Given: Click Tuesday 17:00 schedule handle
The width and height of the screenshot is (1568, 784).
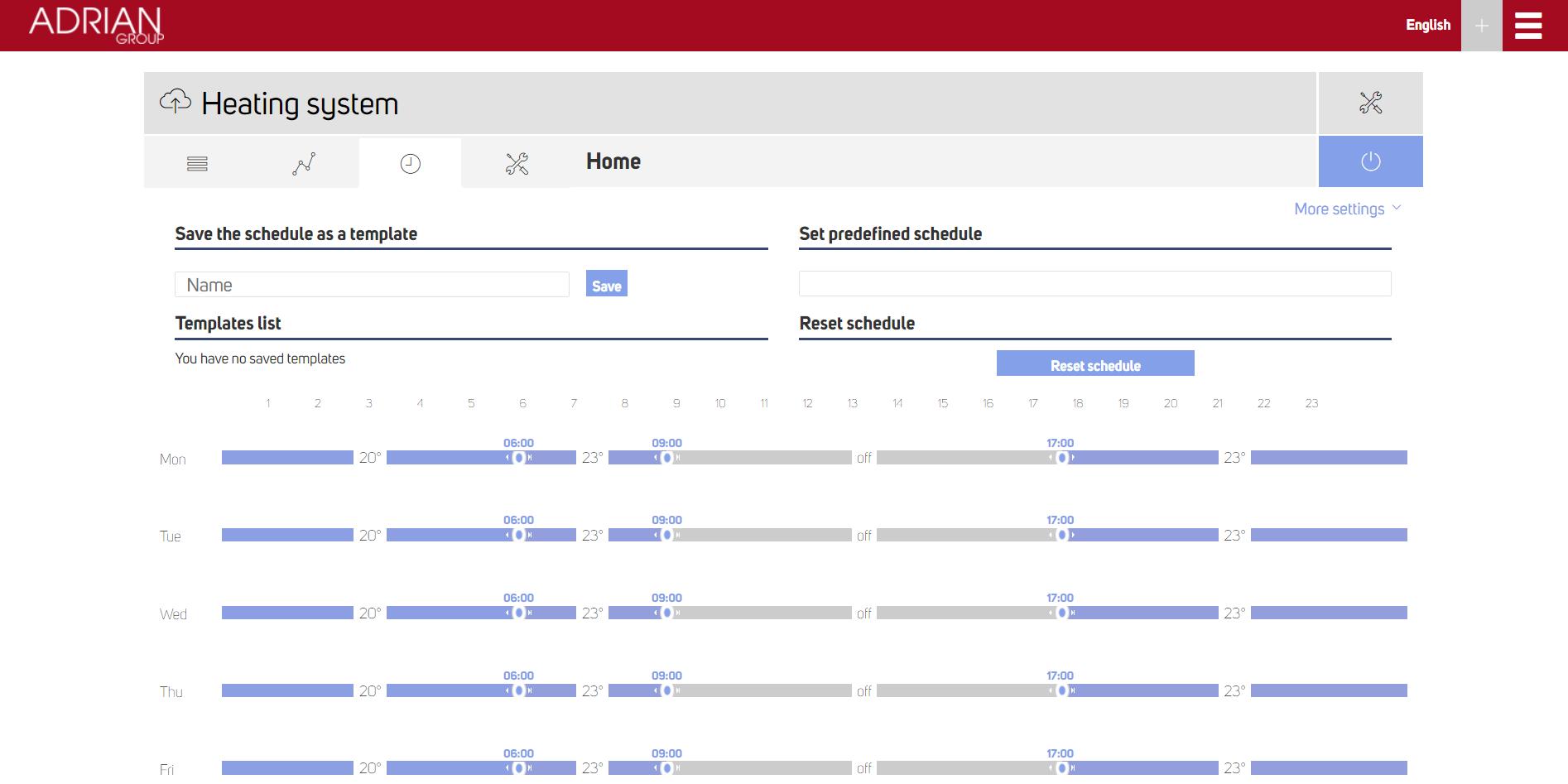Looking at the screenshot, I should tap(1061, 535).
